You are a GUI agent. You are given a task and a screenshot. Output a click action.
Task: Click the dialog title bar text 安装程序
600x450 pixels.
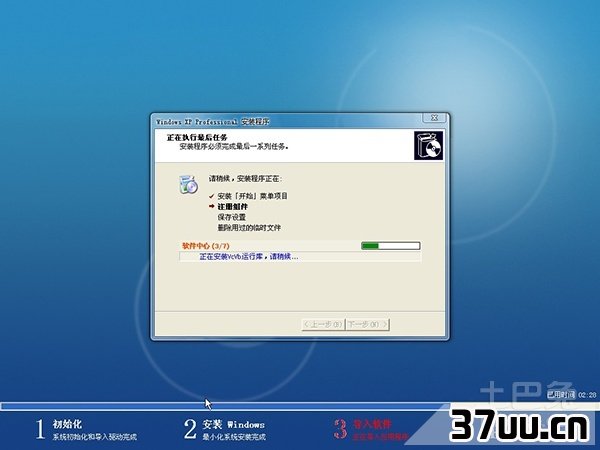point(255,122)
